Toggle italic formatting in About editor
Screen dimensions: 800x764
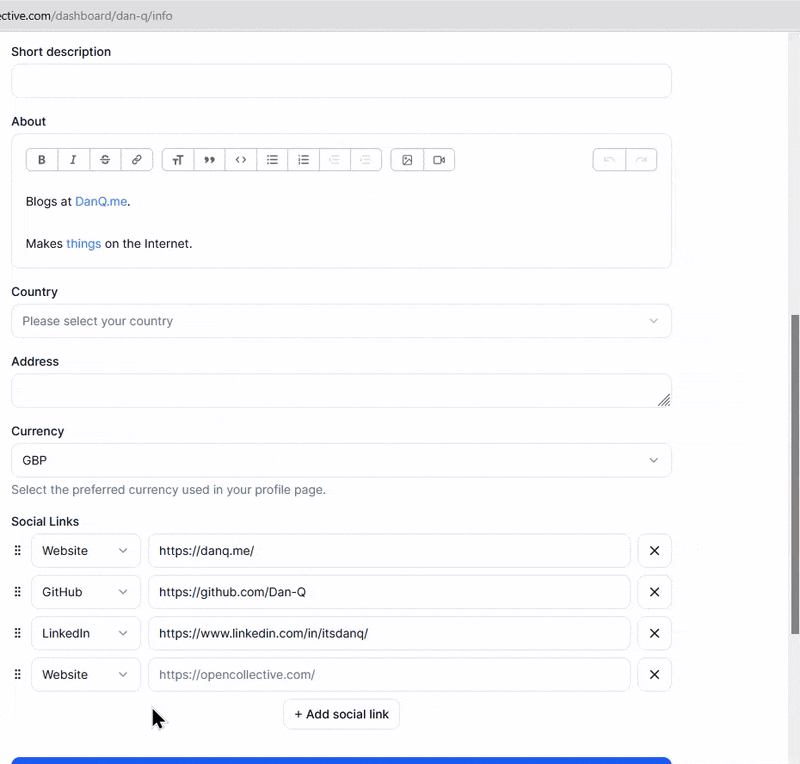[73, 160]
